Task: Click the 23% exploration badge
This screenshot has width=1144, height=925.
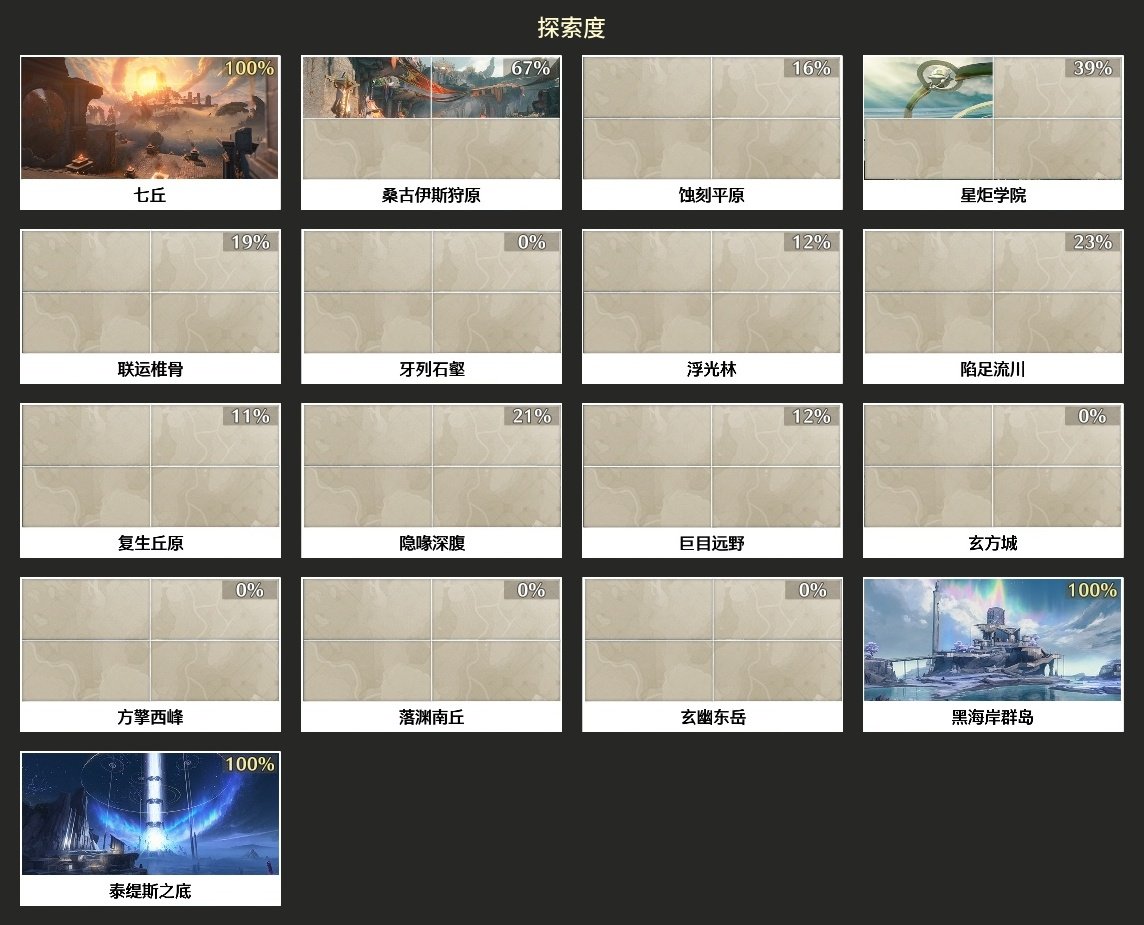Action: pyautogui.click(x=1092, y=241)
